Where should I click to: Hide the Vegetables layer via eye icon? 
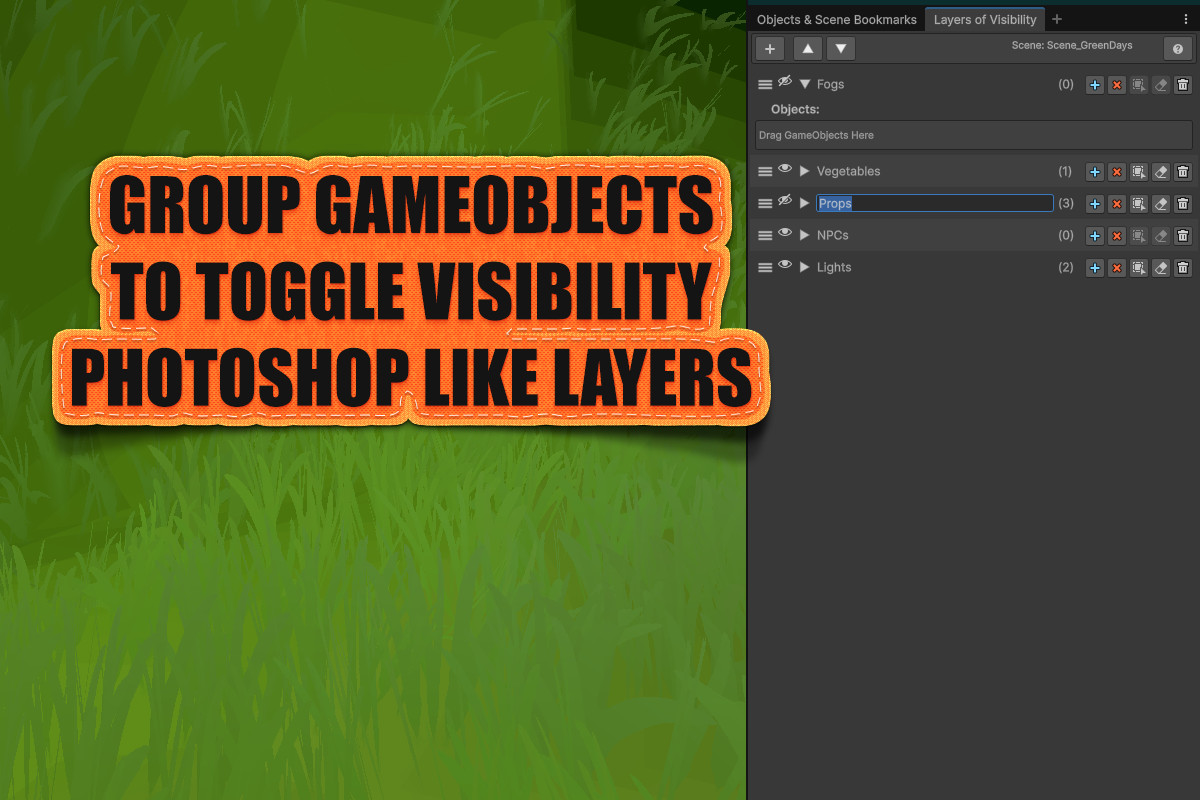[x=785, y=169]
